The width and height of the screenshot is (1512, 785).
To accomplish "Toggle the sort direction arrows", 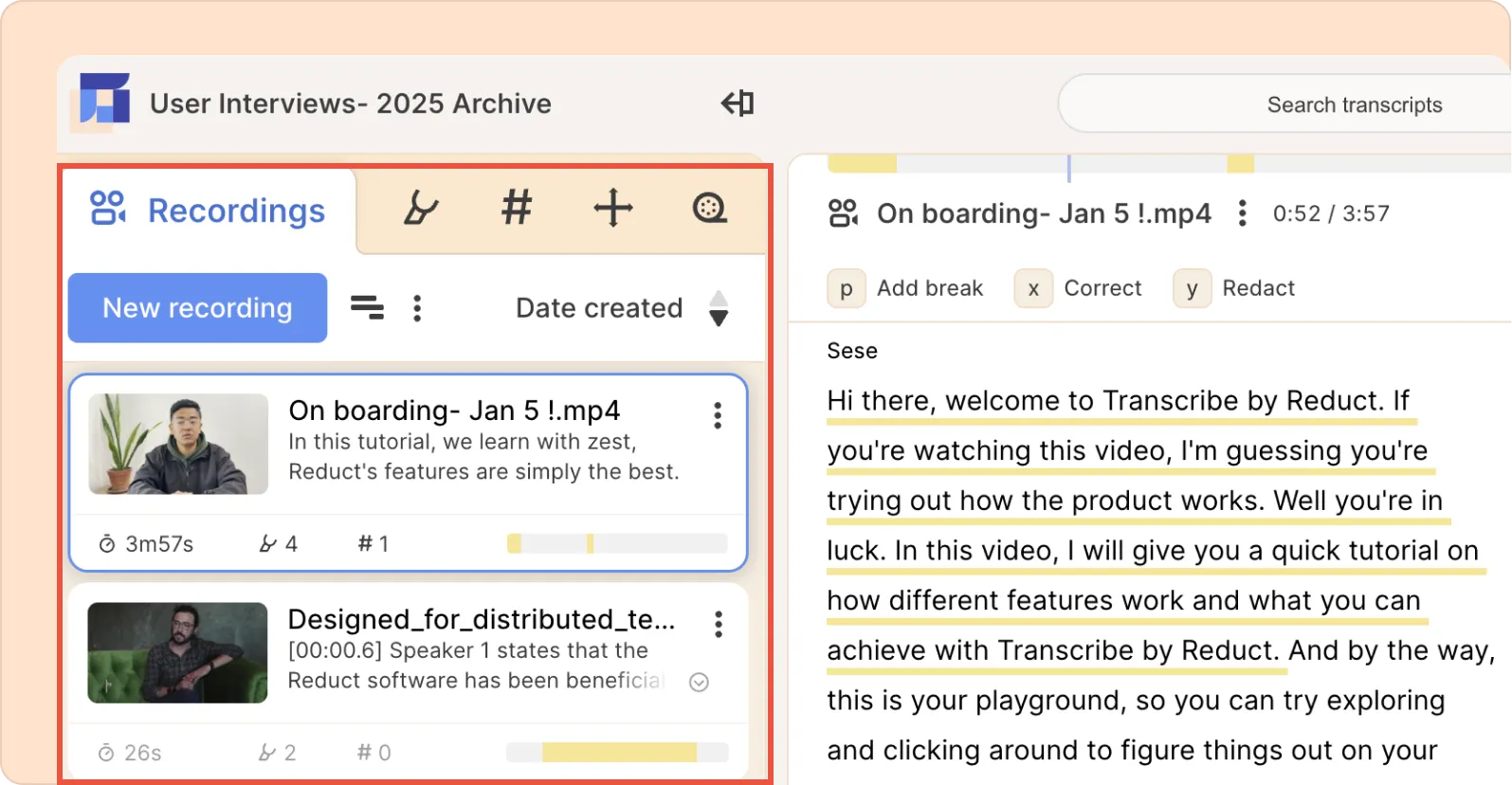I will pos(719,308).
